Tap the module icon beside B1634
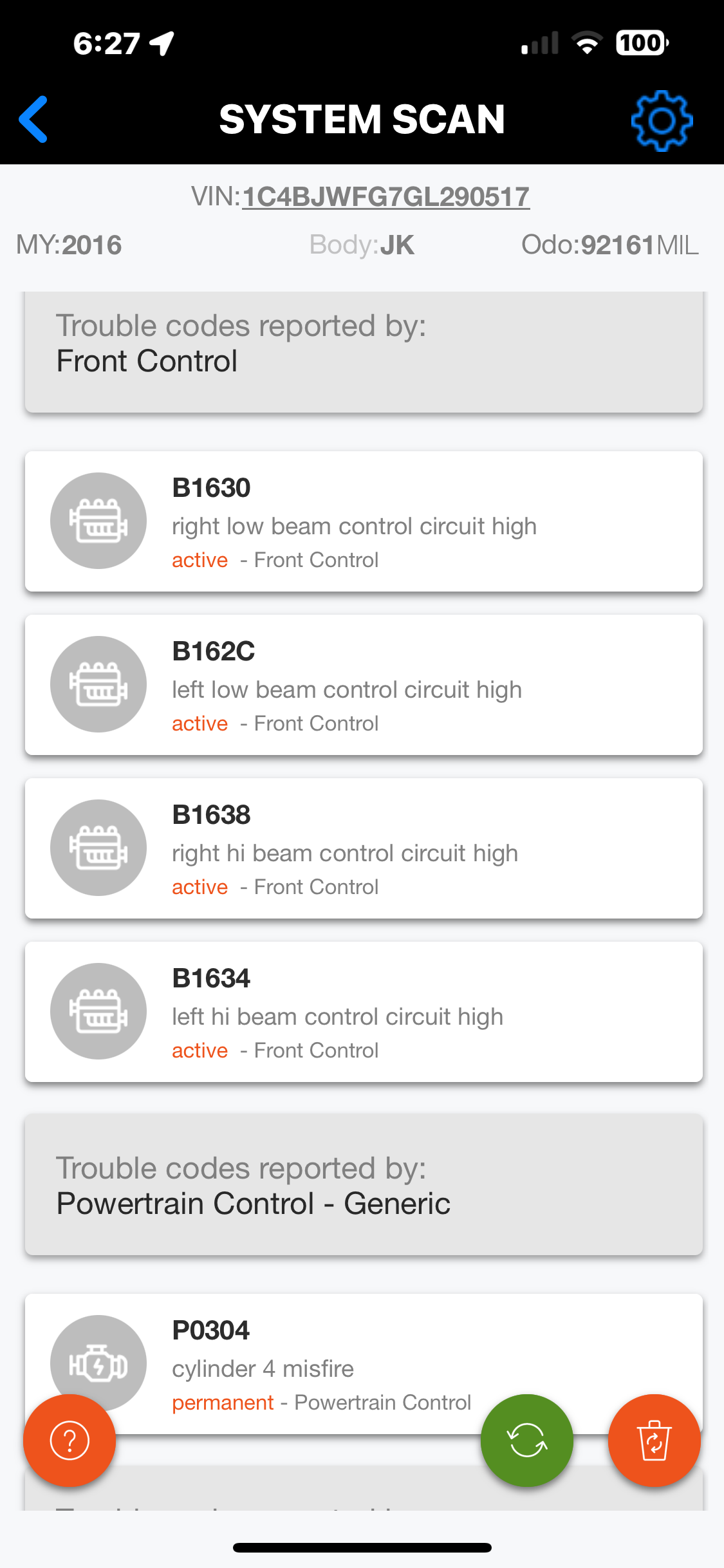This screenshot has width=724, height=1568. pyautogui.click(x=98, y=1011)
